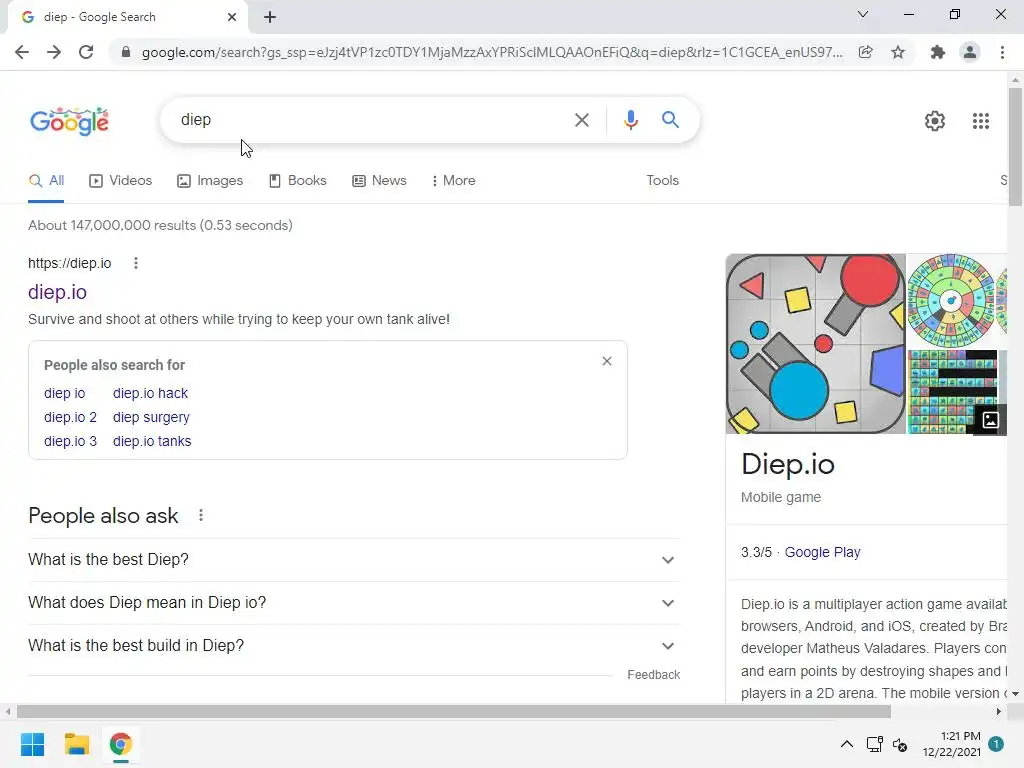Dismiss the People also search for box
Viewport: 1024px width, 768px height.
tap(607, 361)
